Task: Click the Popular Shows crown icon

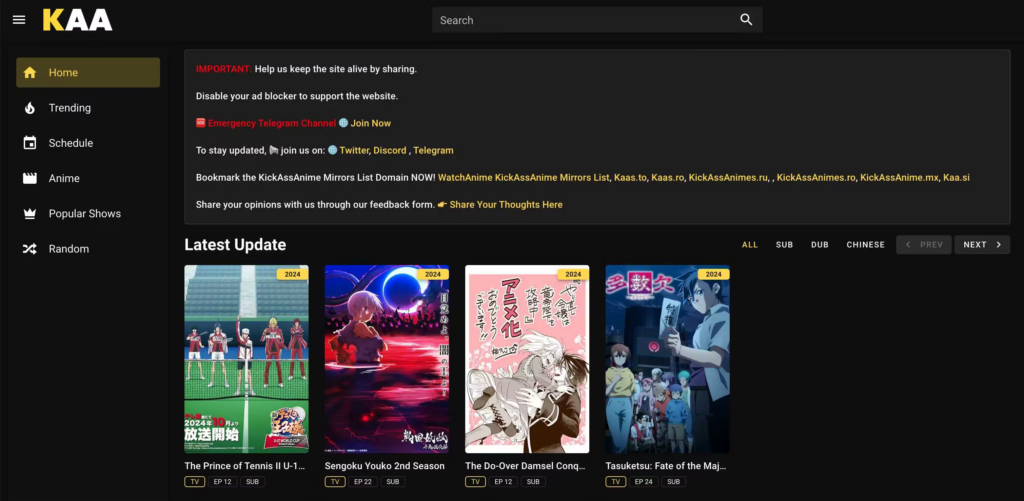Action: [x=29, y=214]
